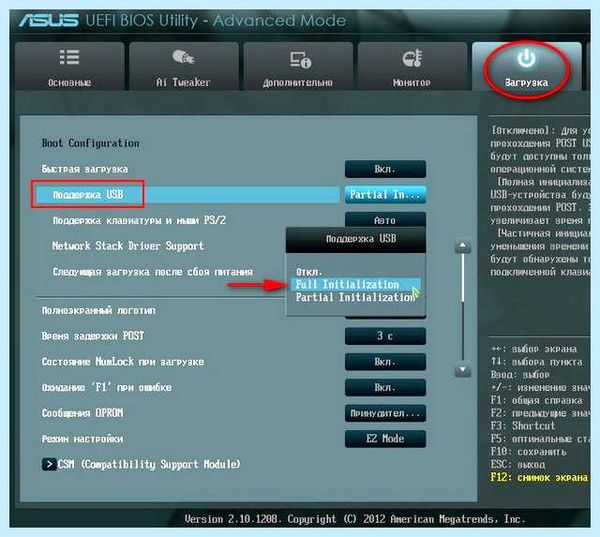Click the CSM arrow icon
This screenshot has height=537, width=600.
[x=49, y=464]
